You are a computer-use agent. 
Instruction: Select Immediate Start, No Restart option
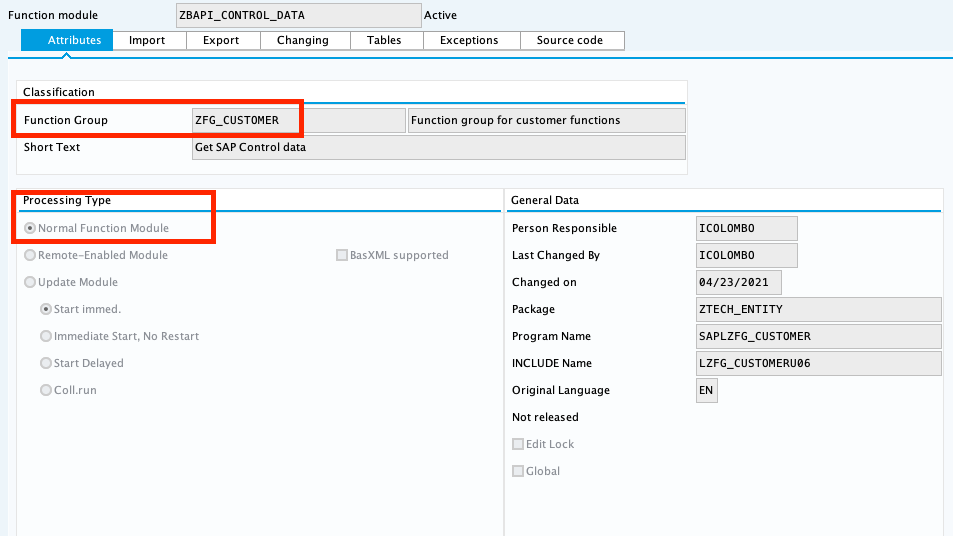pos(46,336)
